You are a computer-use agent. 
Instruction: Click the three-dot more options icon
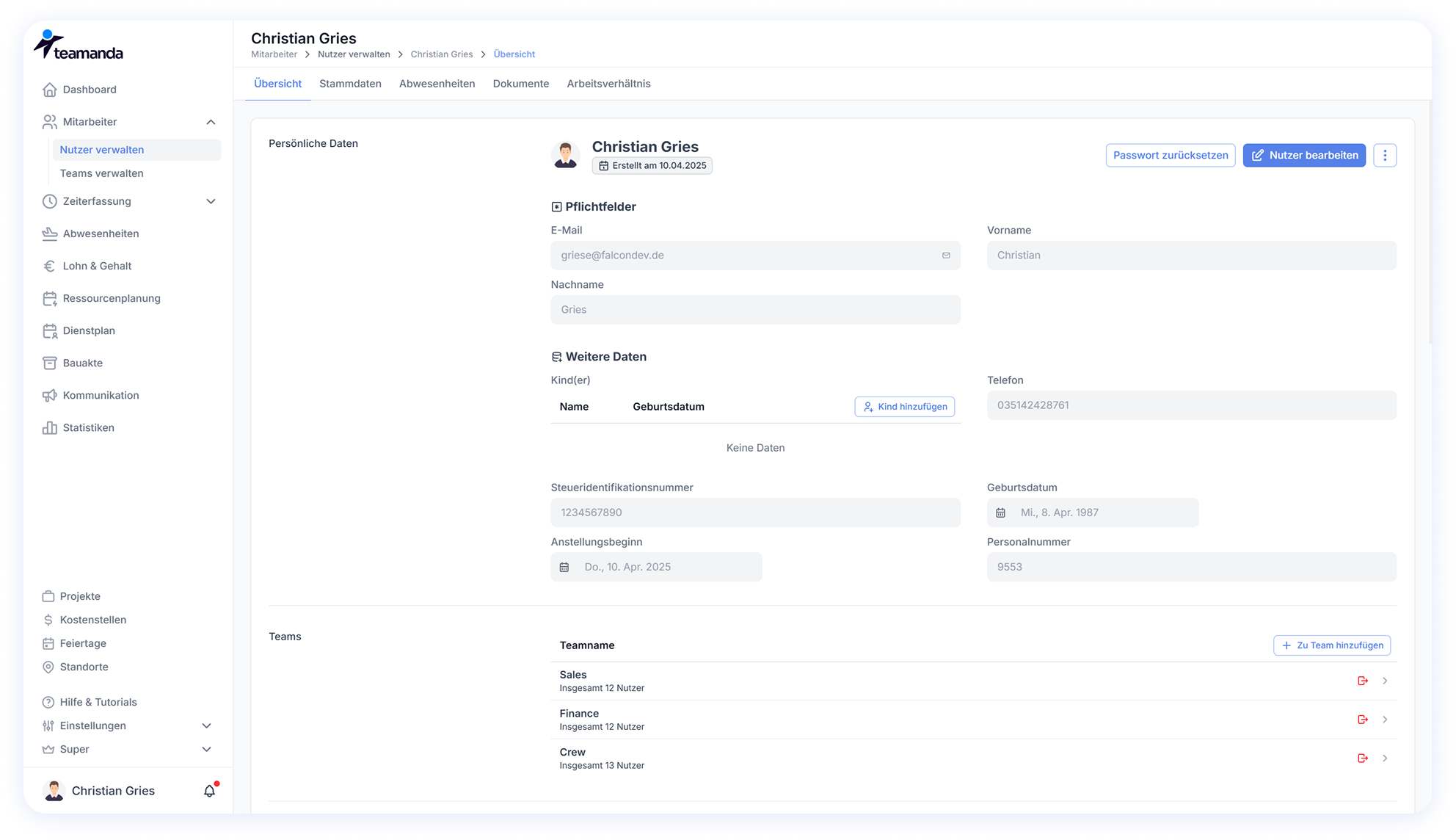click(1385, 155)
